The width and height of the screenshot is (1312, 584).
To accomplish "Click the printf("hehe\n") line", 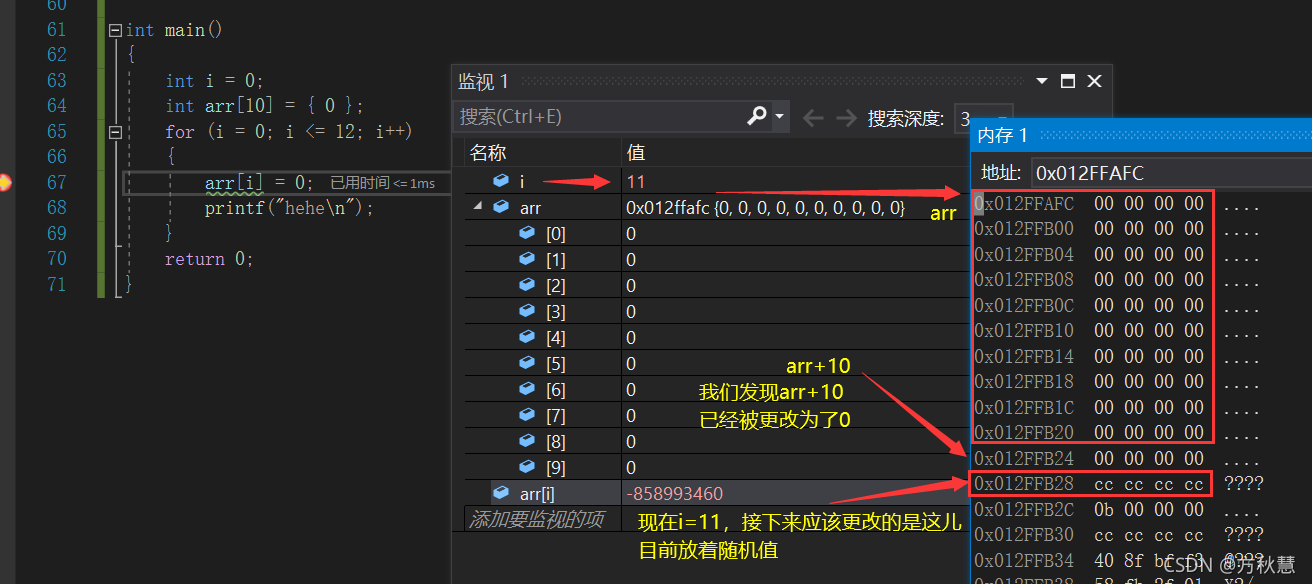I will point(289,208).
